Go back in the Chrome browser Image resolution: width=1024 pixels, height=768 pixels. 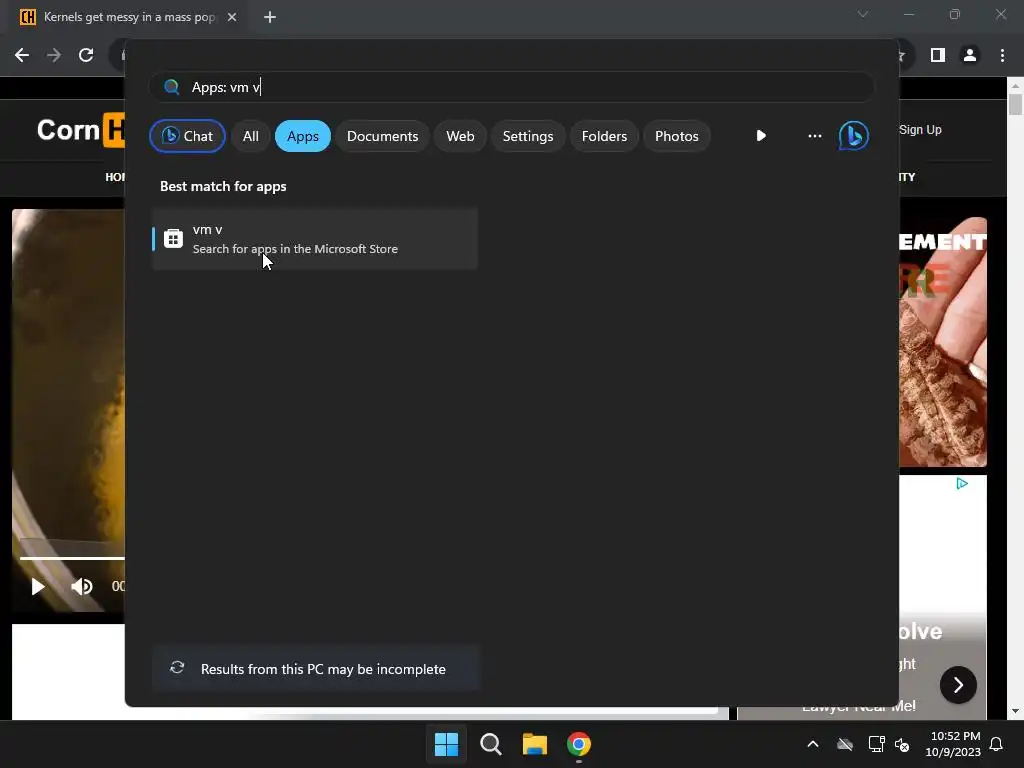coord(22,55)
